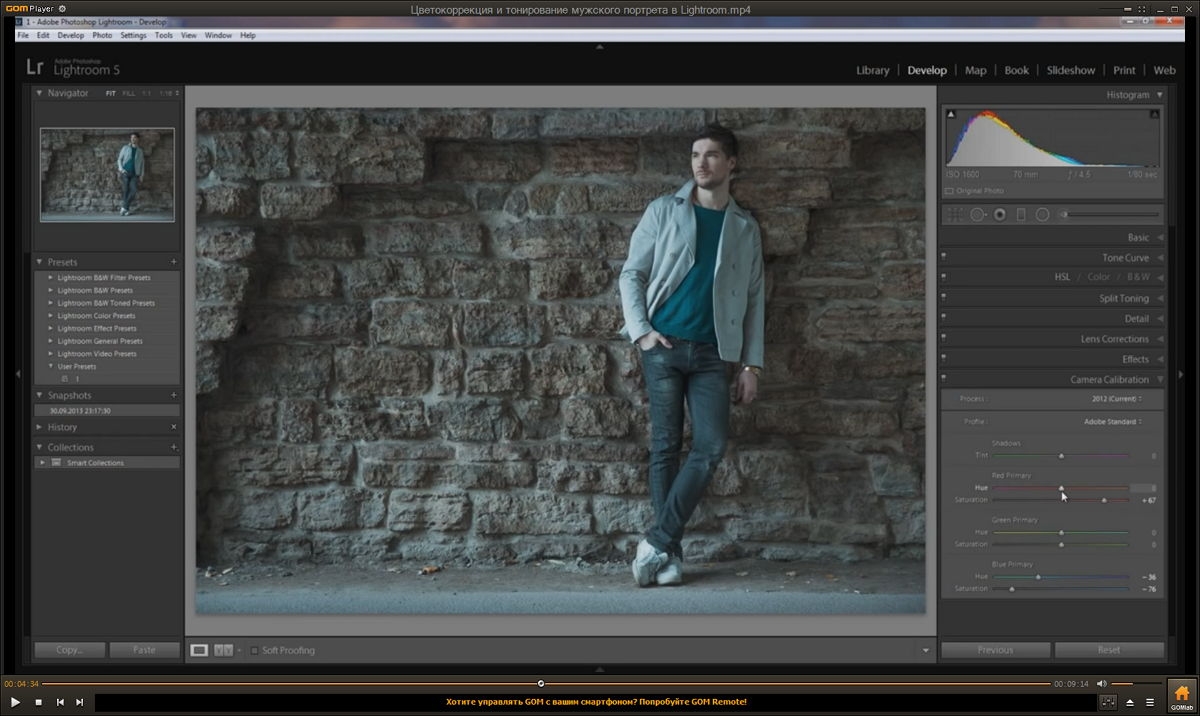Mute audio with GOM speaker icon
Image resolution: width=1200 pixels, height=716 pixels.
tap(1102, 683)
